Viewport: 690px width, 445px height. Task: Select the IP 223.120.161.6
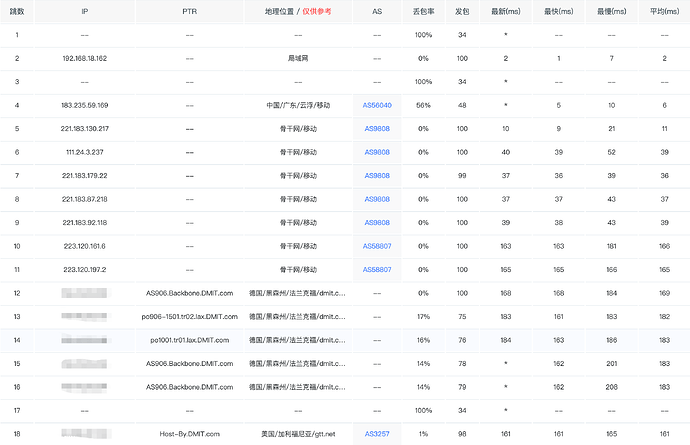click(x=84, y=246)
